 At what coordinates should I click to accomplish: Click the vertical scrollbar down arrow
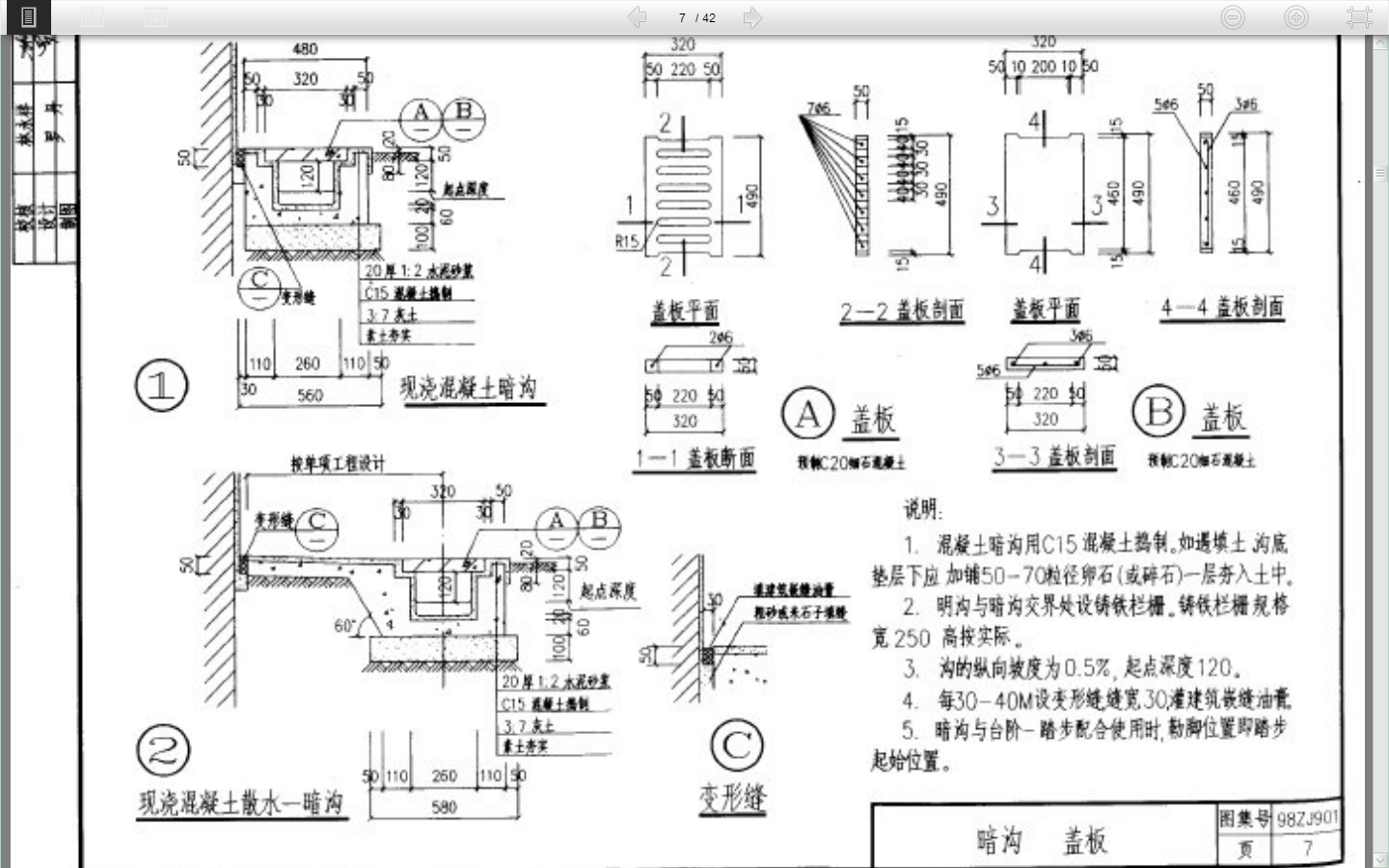pyautogui.click(x=1380, y=860)
